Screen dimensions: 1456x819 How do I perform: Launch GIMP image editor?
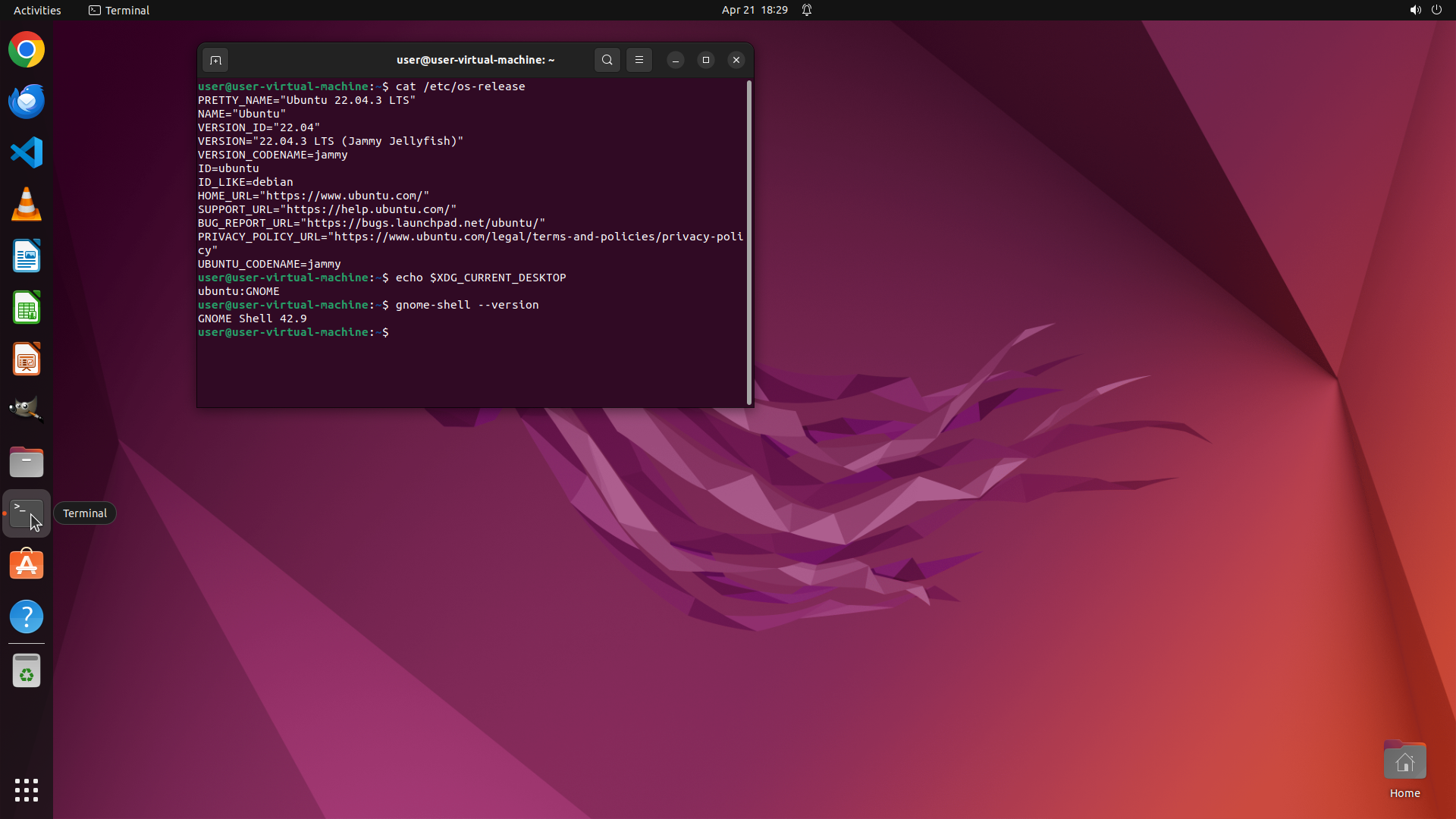coord(27,410)
